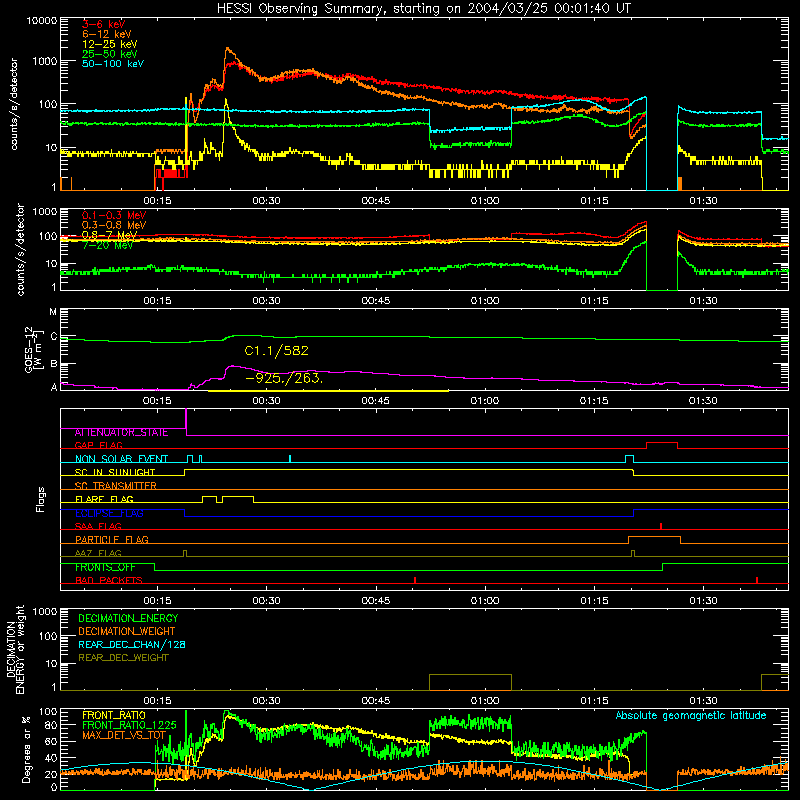Click the 10000 tick on top panel
800x800 pixels.
point(42,20)
